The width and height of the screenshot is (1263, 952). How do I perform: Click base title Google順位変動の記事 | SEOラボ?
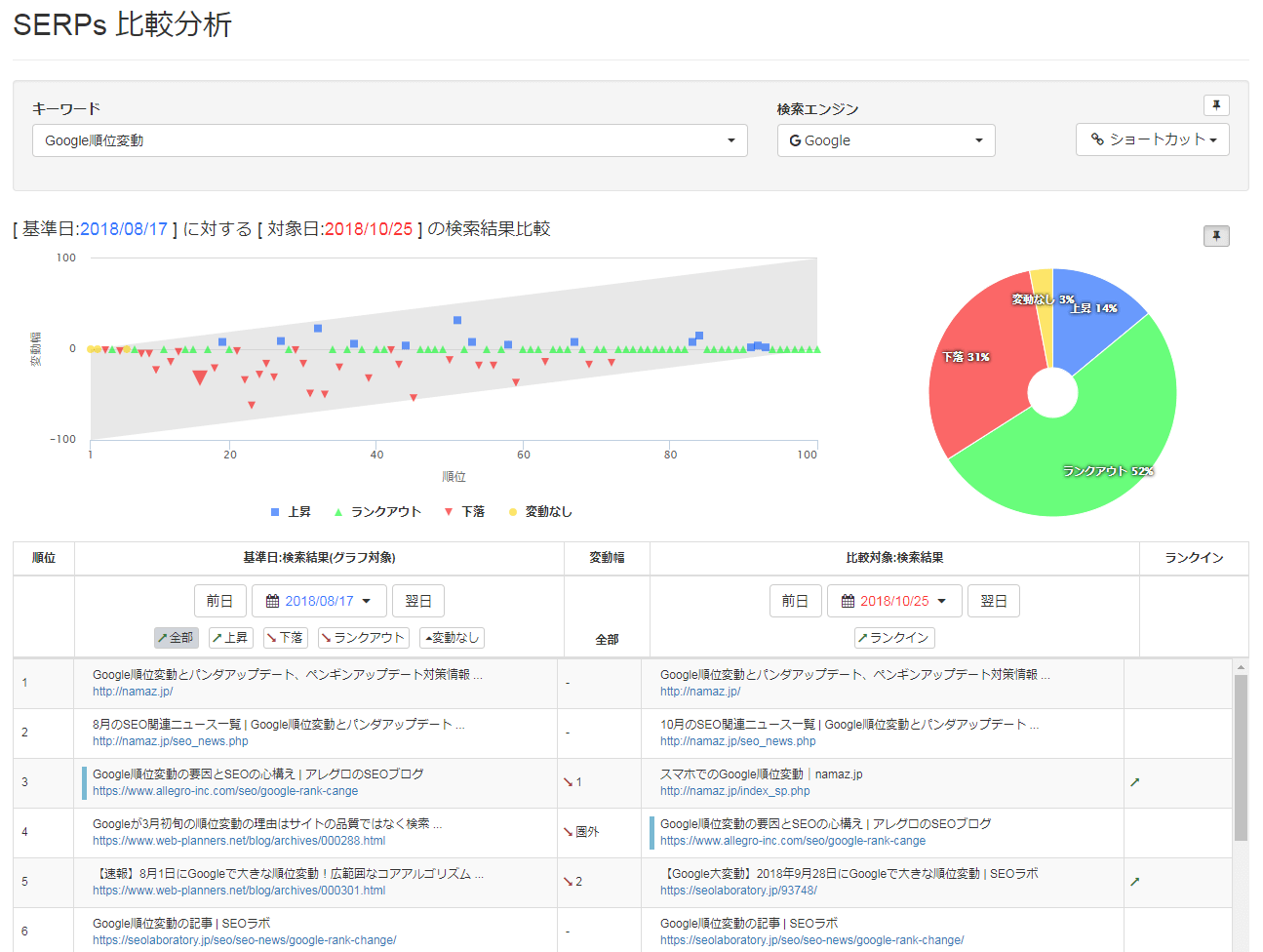point(181,924)
